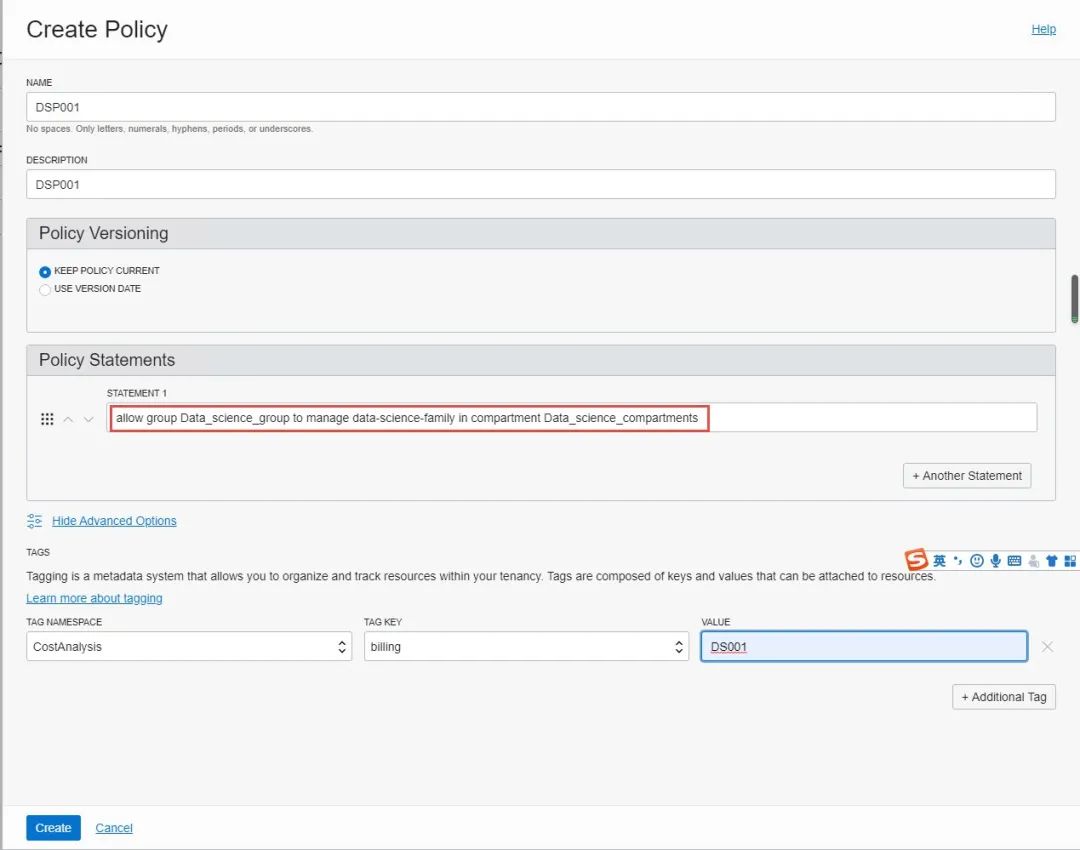Open the IME emoji smiley panel
Image resolution: width=1080 pixels, height=850 pixels.
click(x=977, y=561)
